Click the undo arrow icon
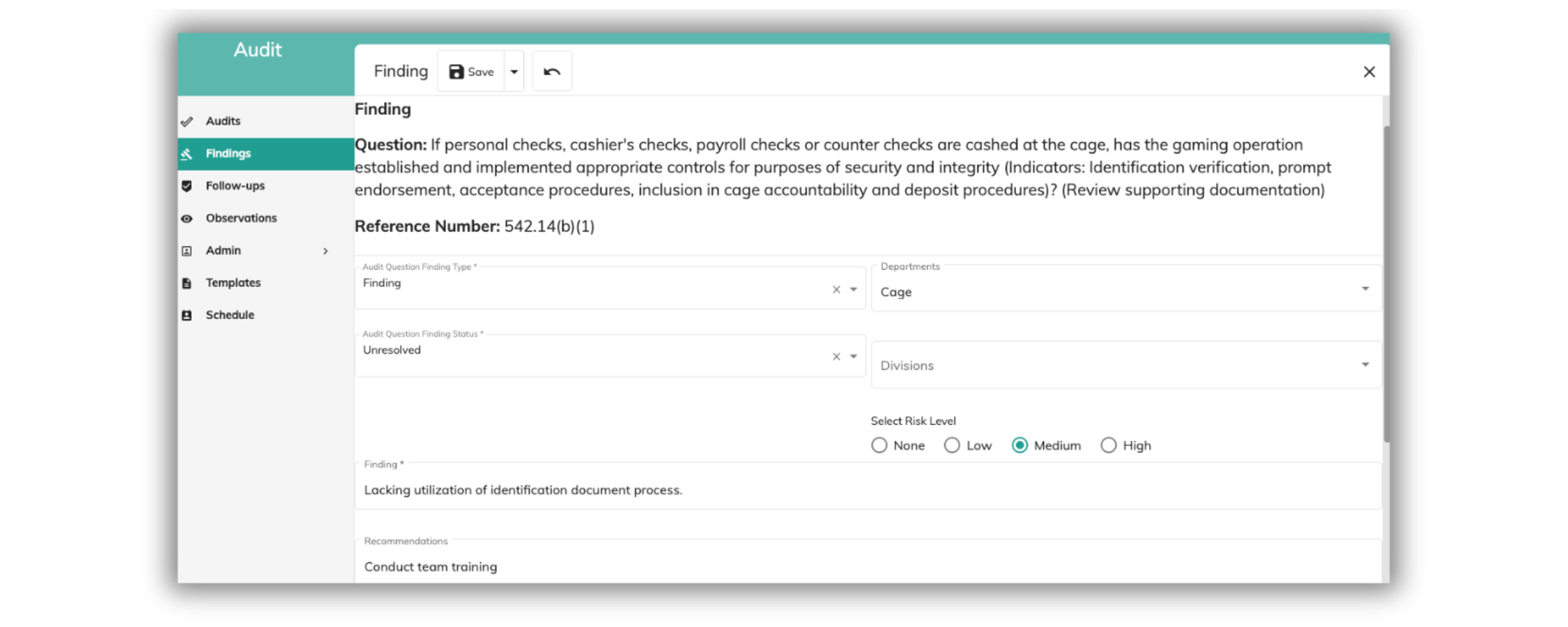 (x=552, y=72)
